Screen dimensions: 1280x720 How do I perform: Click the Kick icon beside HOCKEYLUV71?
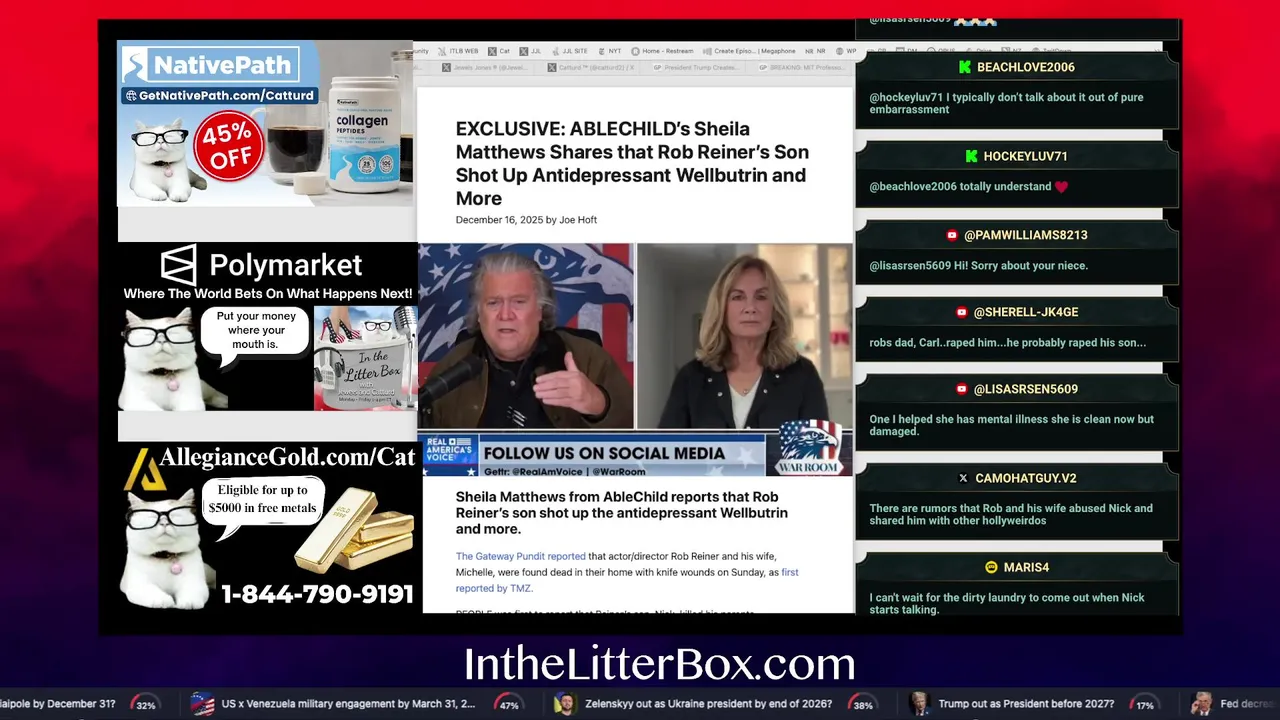pyautogui.click(x=971, y=156)
